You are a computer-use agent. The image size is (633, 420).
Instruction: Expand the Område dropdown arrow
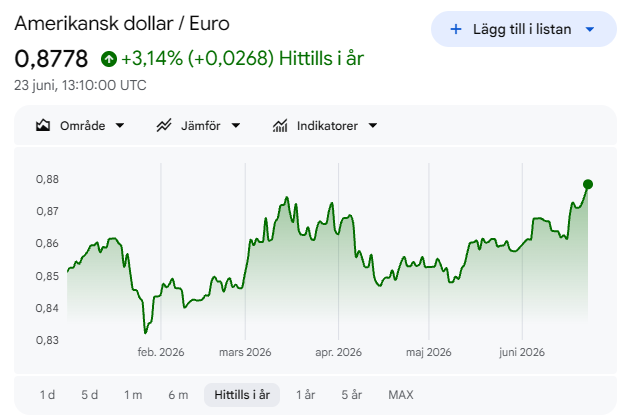point(119,126)
